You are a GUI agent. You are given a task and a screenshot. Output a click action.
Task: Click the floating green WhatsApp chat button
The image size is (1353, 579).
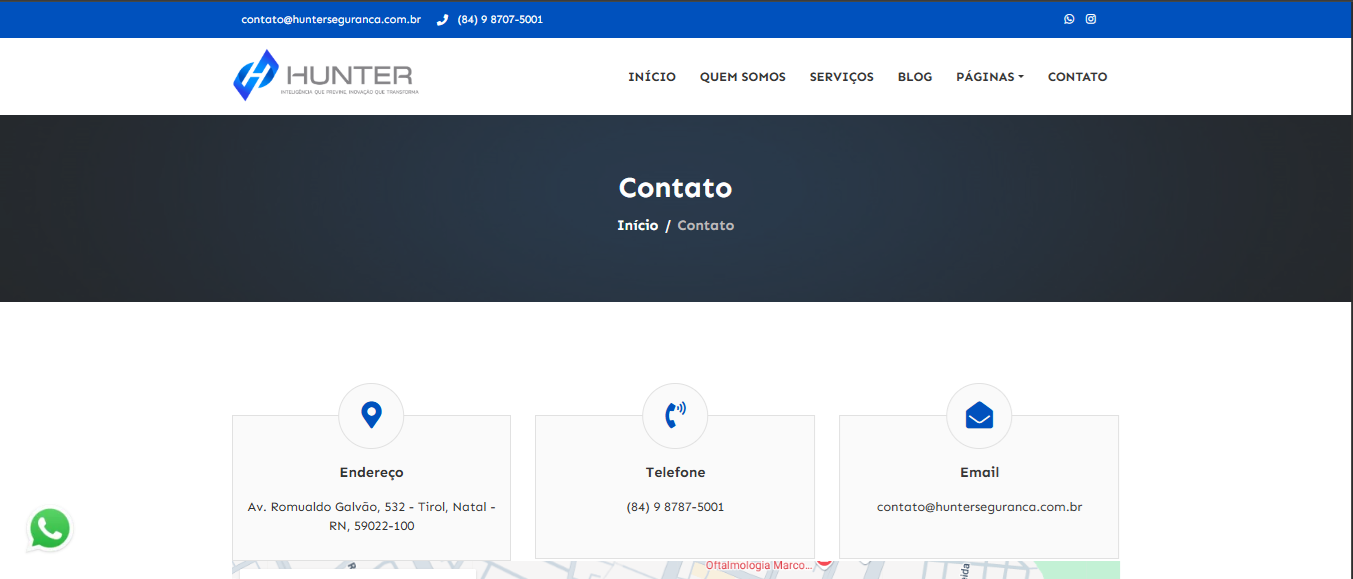tap(50, 529)
